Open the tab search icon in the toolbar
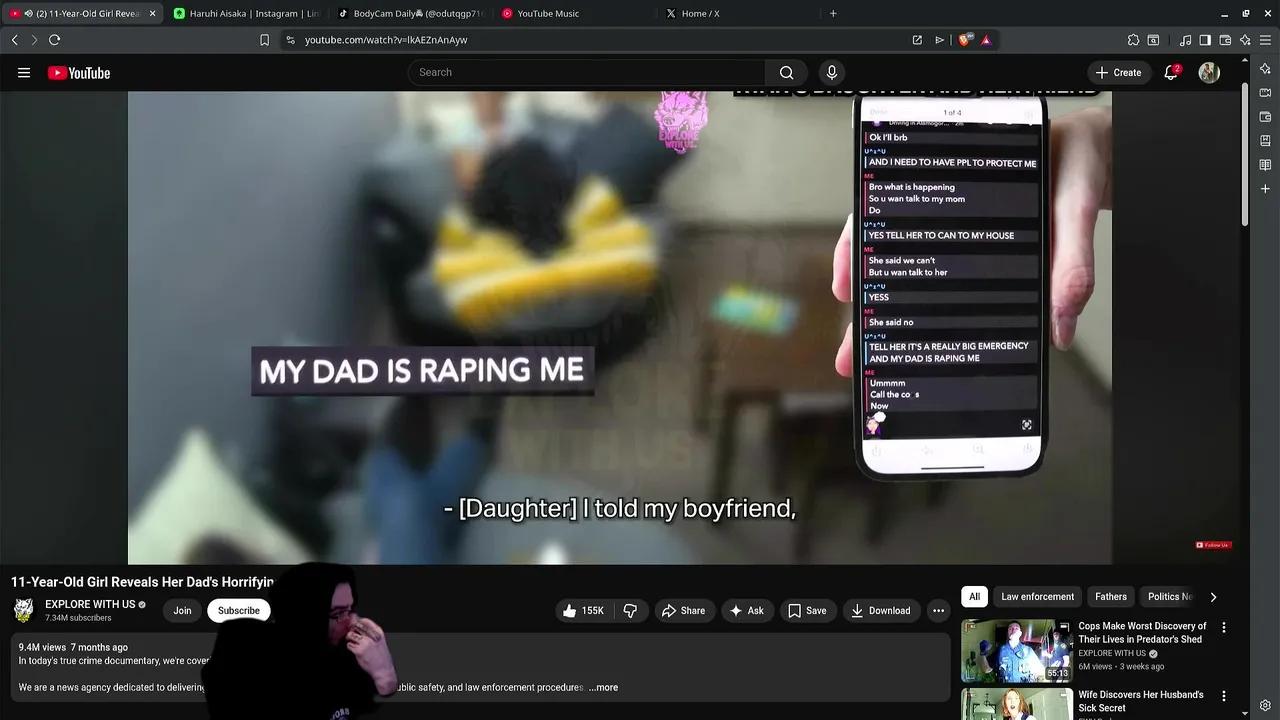 (x=1153, y=40)
